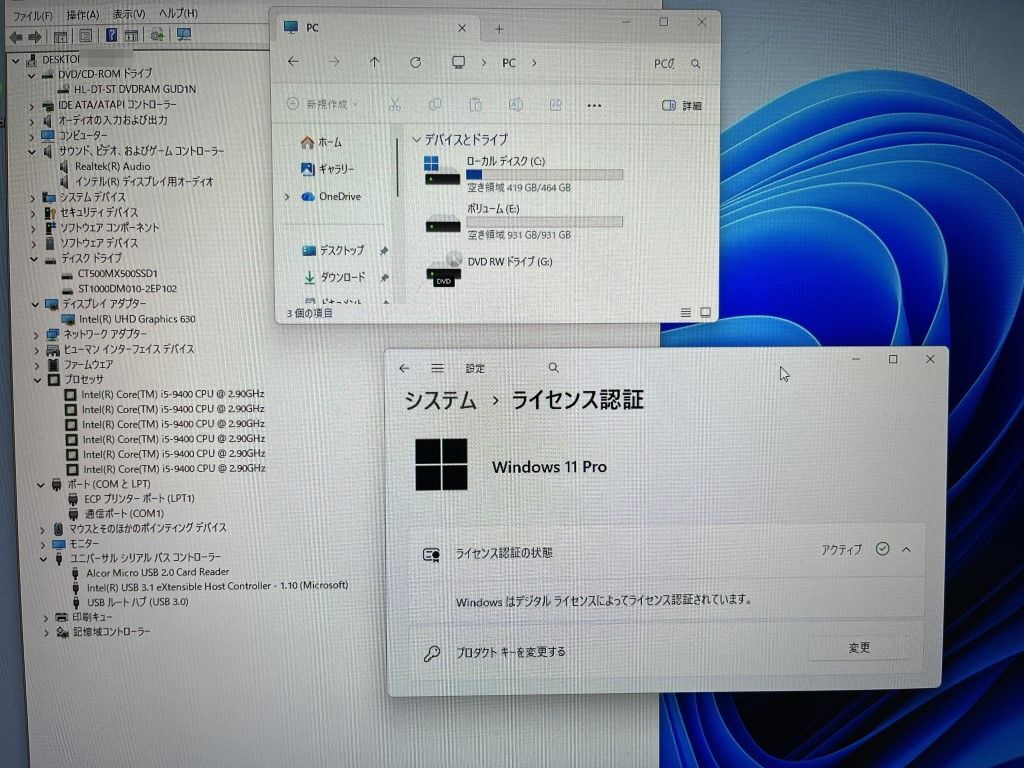The width and height of the screenshot is (1024, 768).
Task: Click the Rename icon in Explorer toolbar
Action: 515,104
